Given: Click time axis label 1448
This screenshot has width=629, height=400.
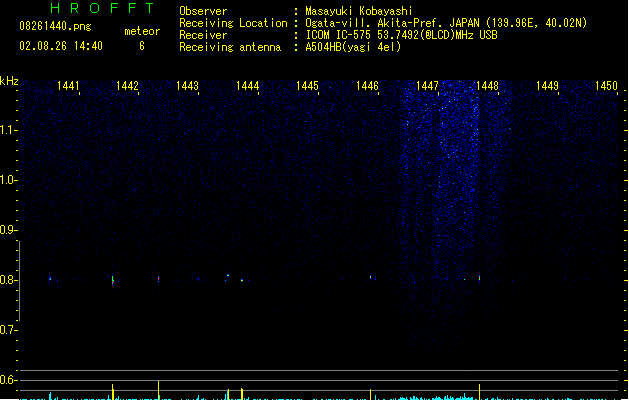Looking at the screenshot, I should coord(487,86).
